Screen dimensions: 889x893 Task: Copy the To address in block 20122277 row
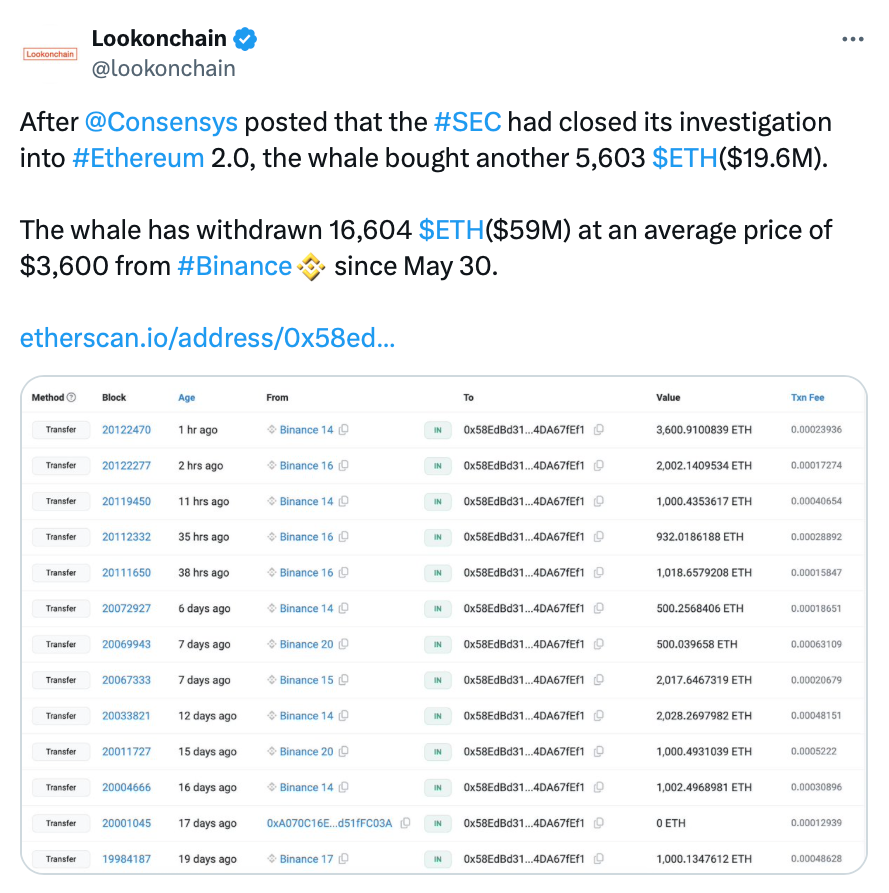click(x=599, y=466)
